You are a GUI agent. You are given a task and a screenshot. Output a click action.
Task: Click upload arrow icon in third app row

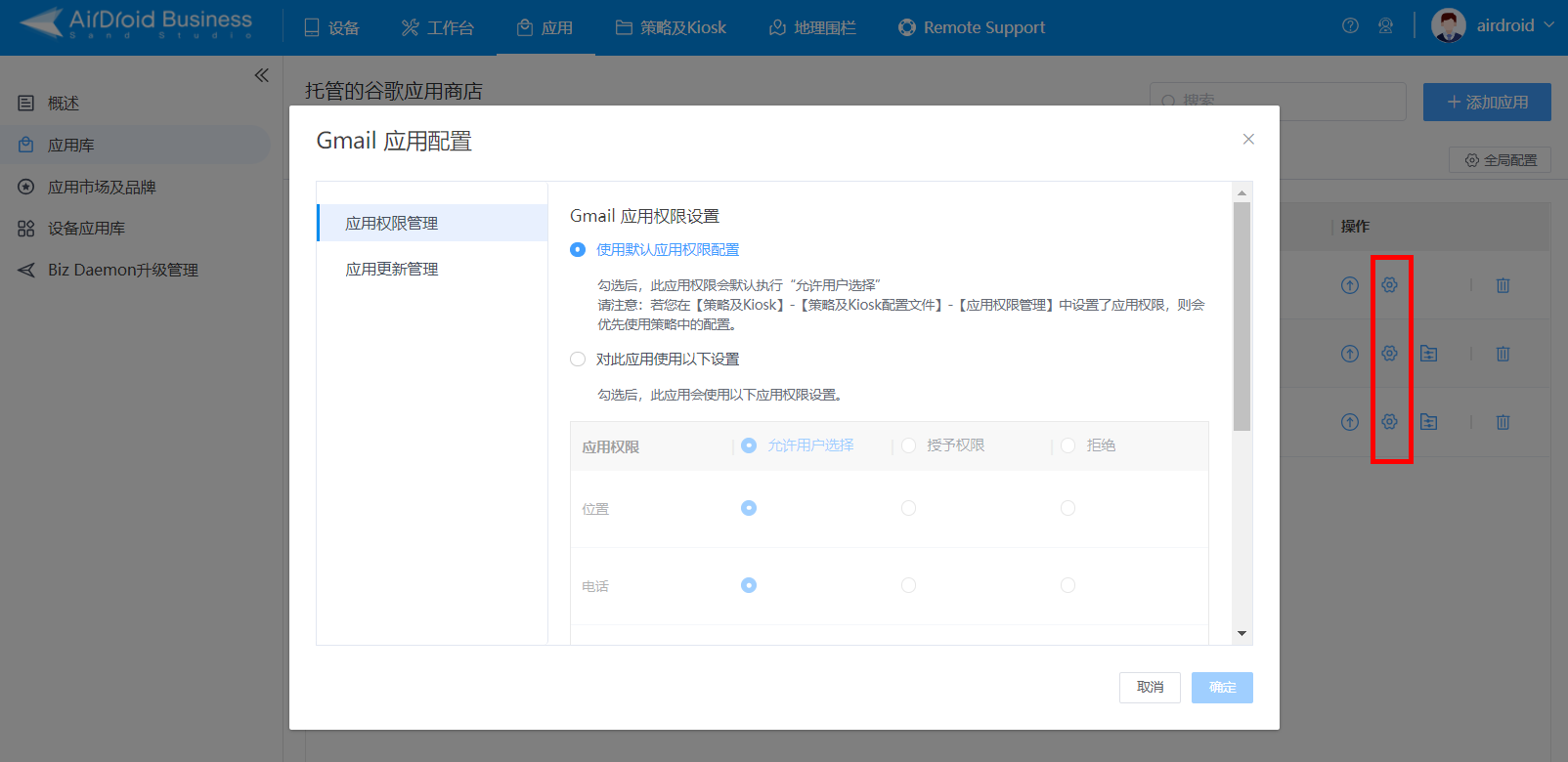1350,422
